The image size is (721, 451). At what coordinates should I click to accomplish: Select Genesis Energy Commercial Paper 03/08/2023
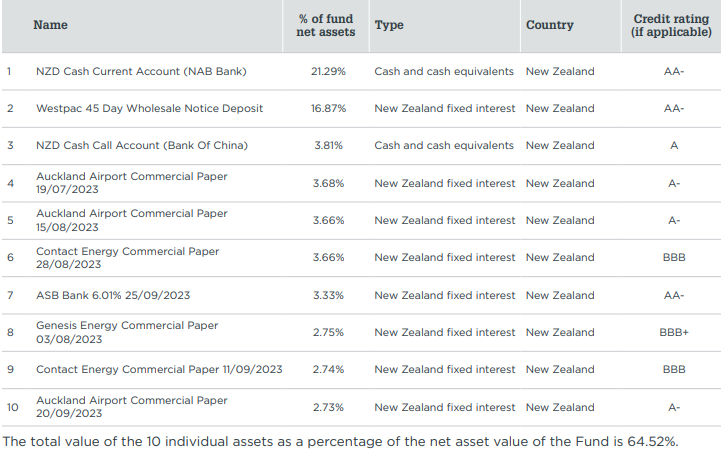(126, 332)
